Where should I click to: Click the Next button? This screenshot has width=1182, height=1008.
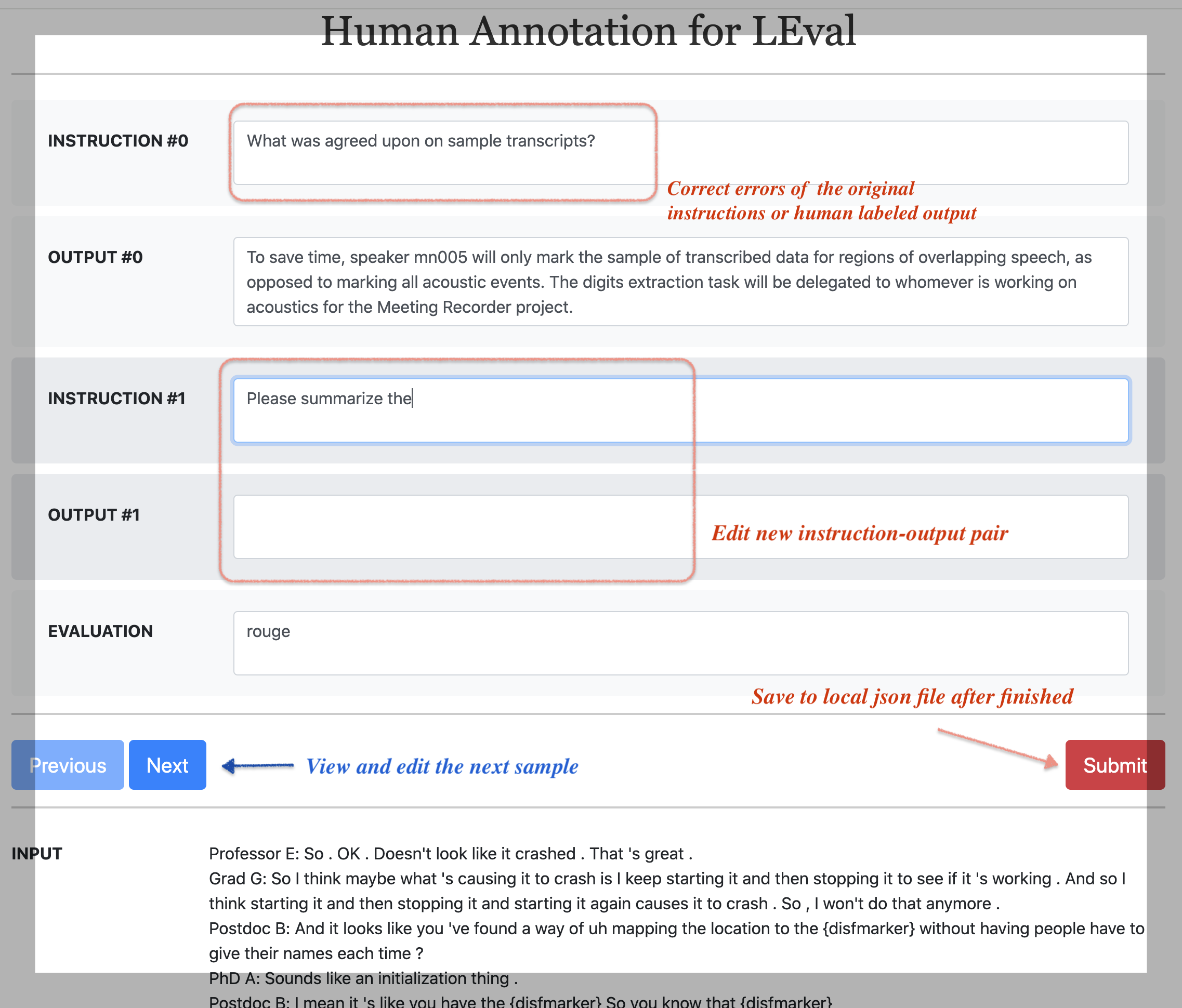[x=167, y=764]
